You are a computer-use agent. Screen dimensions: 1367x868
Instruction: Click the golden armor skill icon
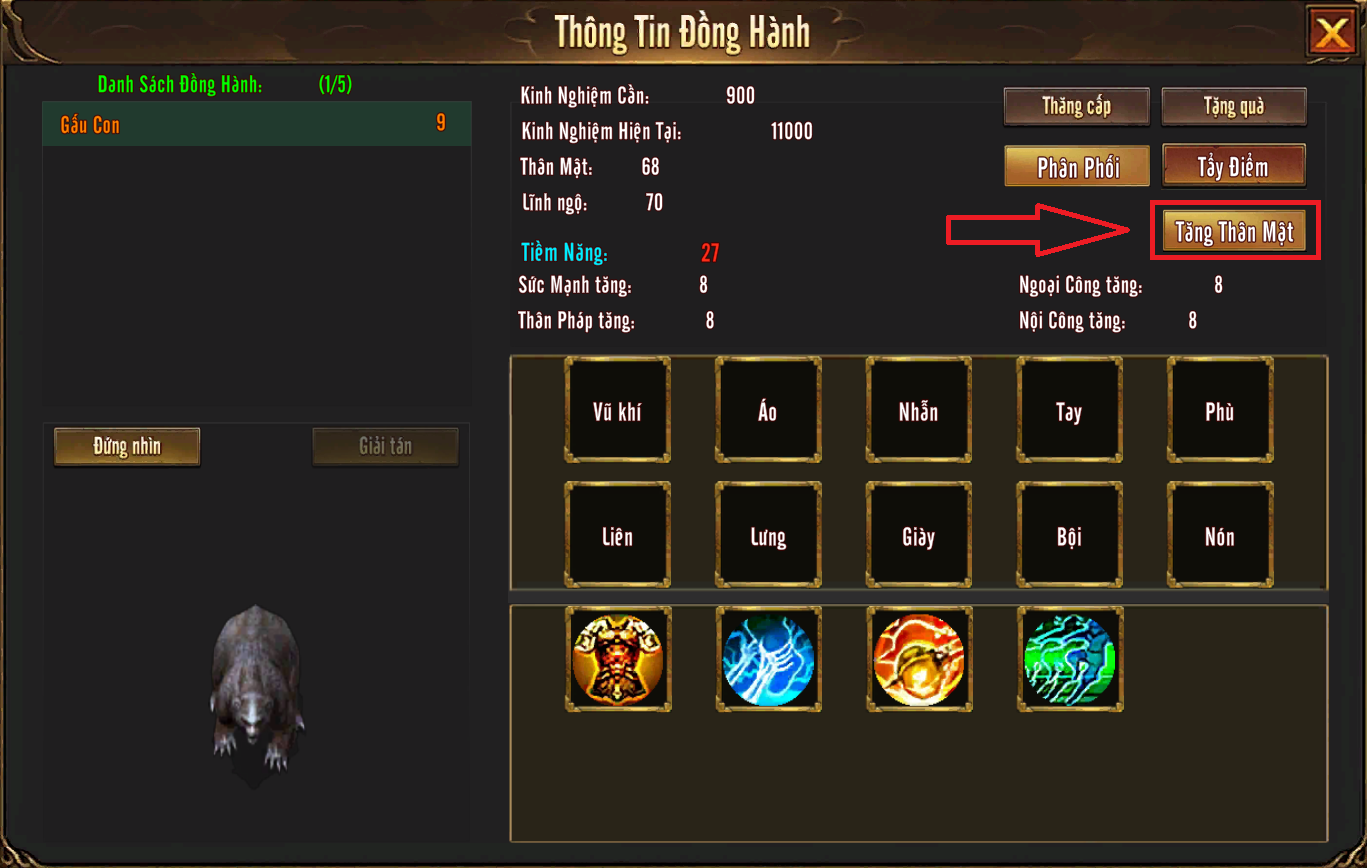coord(618,660)
